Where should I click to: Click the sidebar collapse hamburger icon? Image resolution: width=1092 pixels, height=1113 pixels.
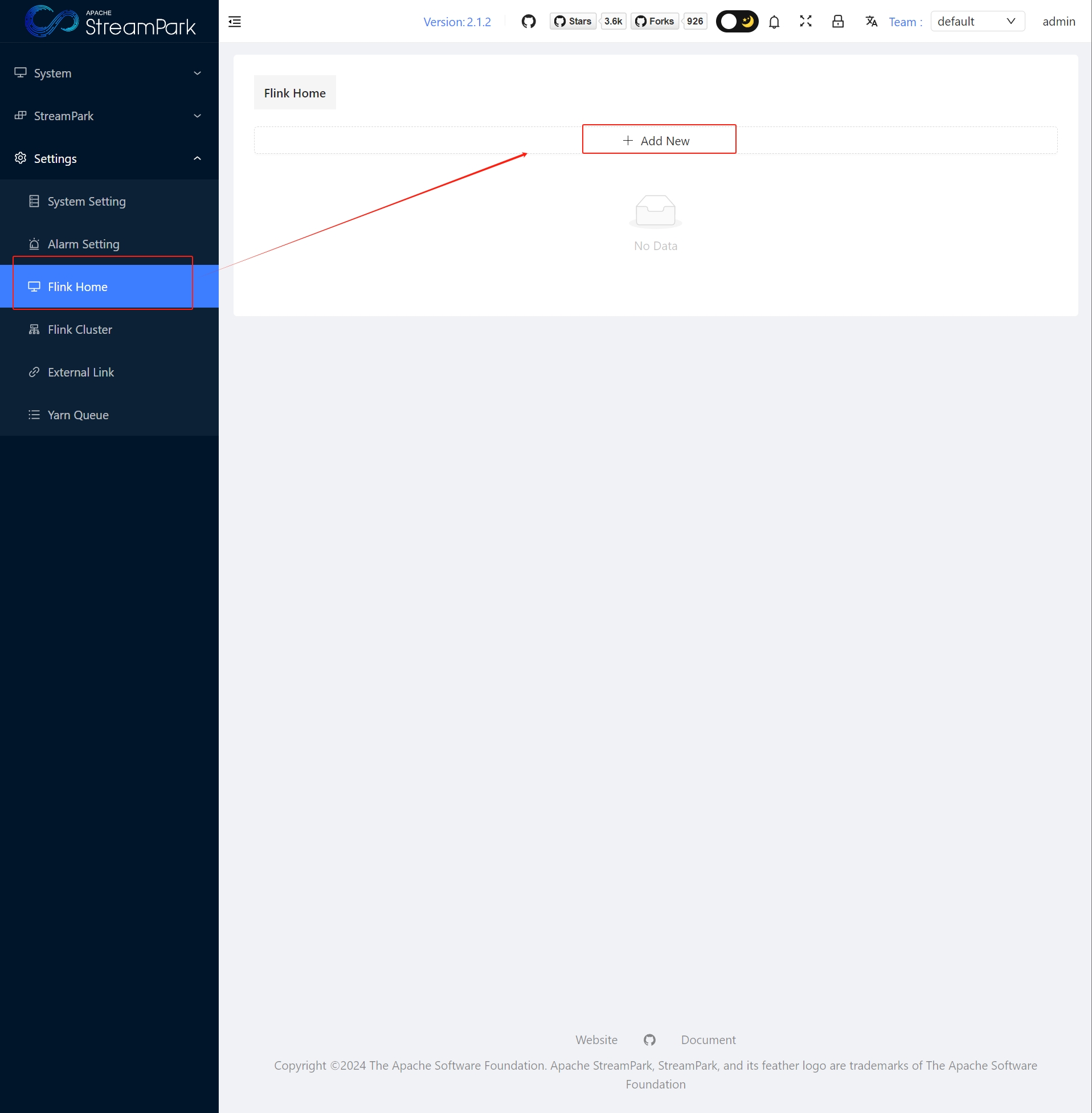click(235, 22)
